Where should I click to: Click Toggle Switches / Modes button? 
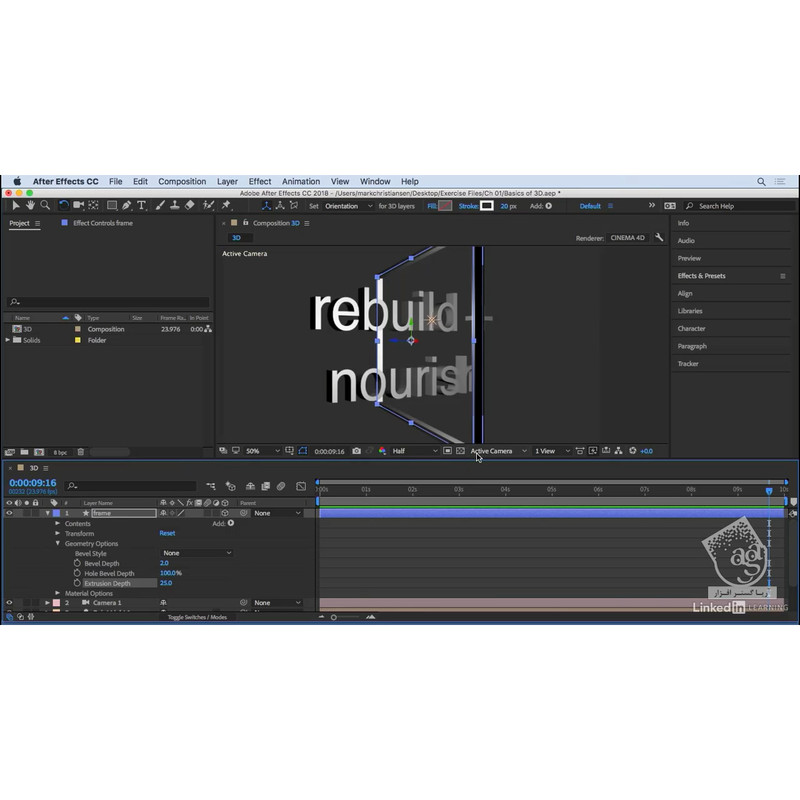click(197, 617)
